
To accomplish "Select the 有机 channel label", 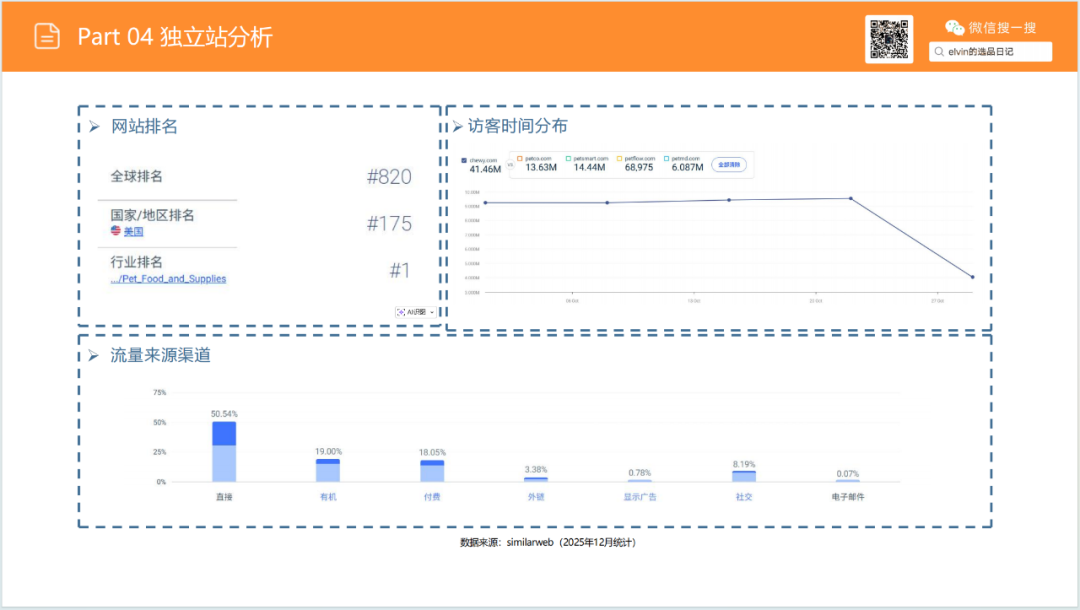I will 327,495.
